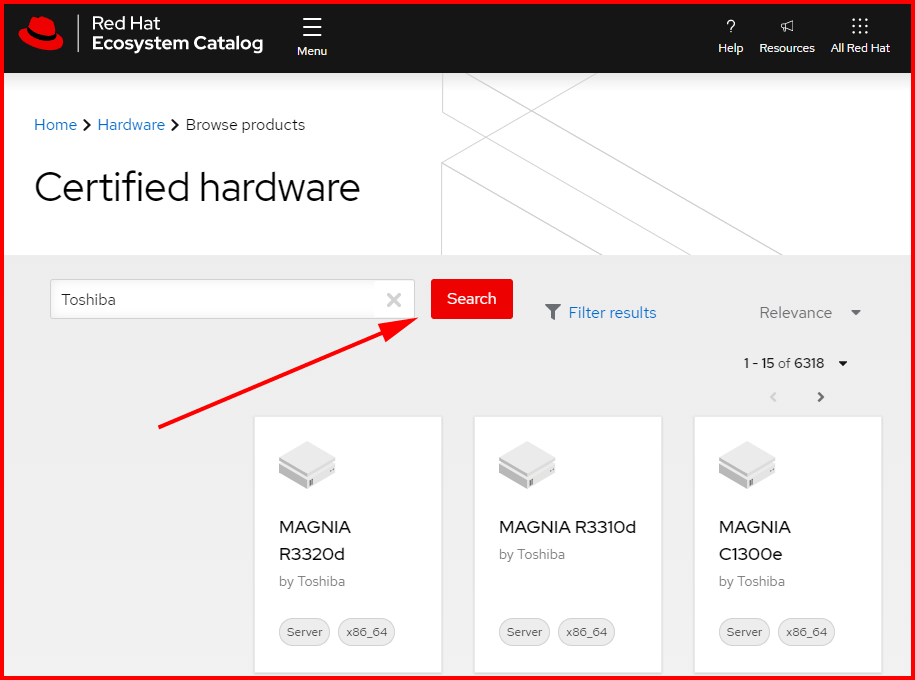Click by Toshiba text under MAGNIA C1300e

pyautogui.click(x=752, y=581)
